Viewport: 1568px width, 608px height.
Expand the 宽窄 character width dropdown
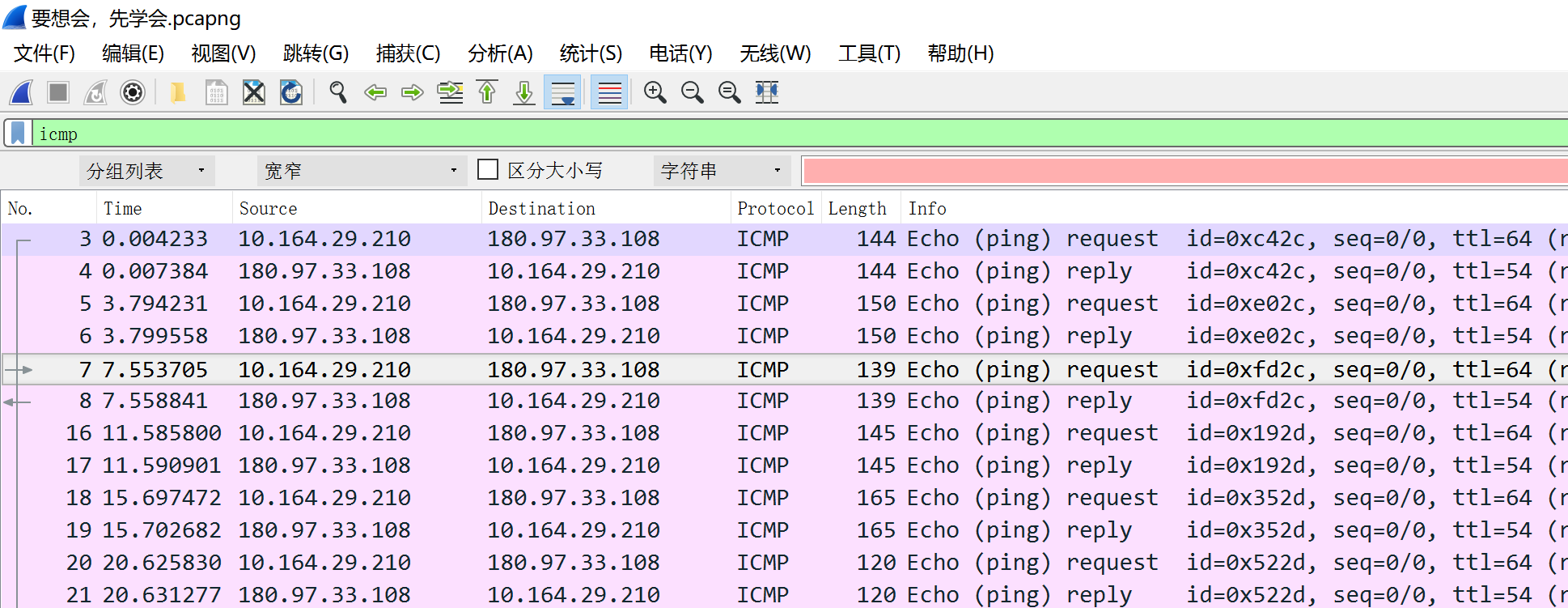click(362, 171)
